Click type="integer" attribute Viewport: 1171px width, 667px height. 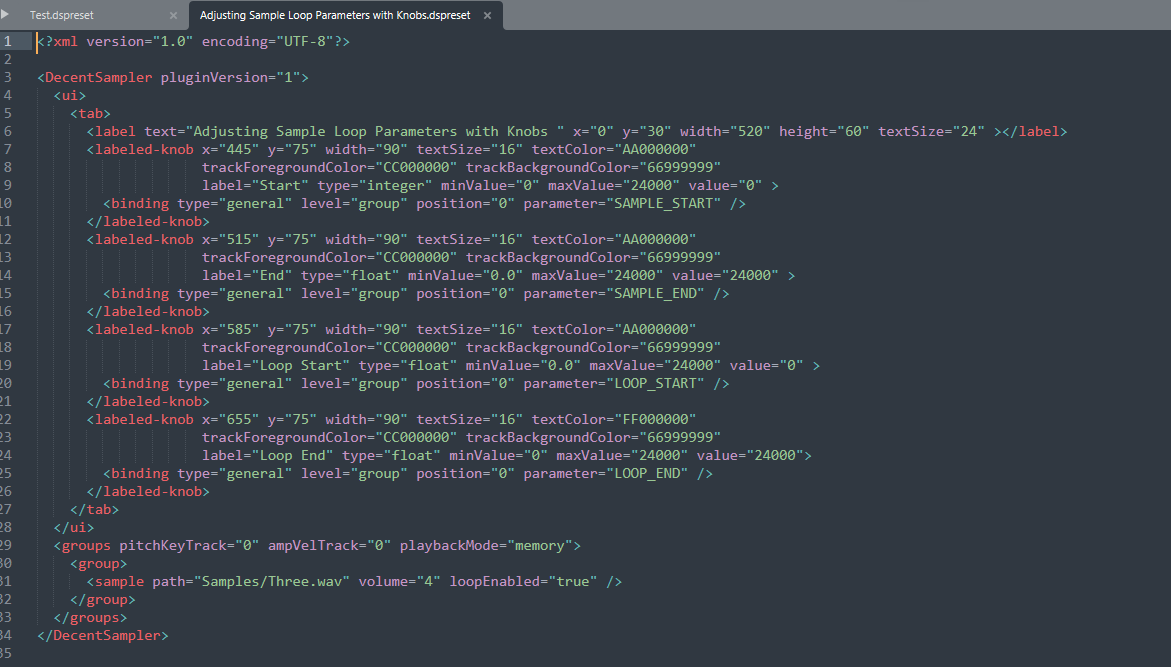[x=375, y=185]
